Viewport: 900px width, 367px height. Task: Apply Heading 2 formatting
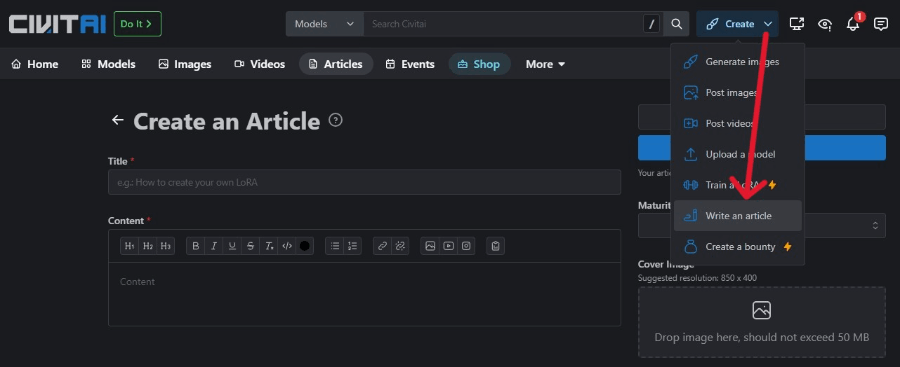[x=148, y=246]
